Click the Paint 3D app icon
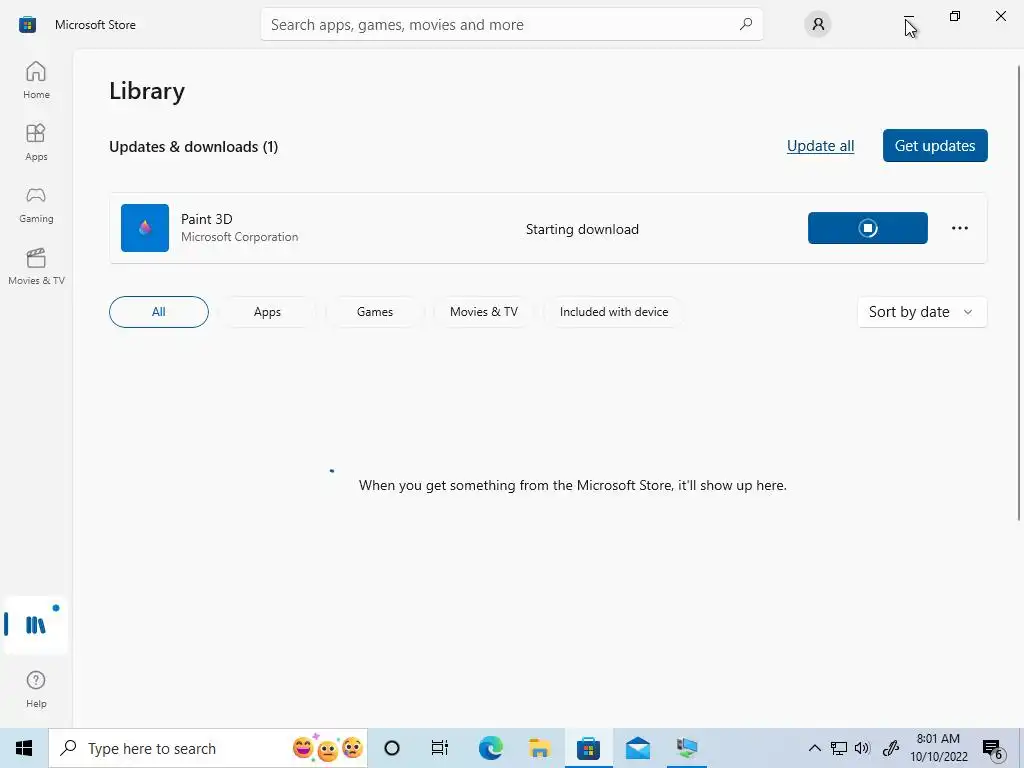This screenshot has height=768, width=1024. (145, 228)
